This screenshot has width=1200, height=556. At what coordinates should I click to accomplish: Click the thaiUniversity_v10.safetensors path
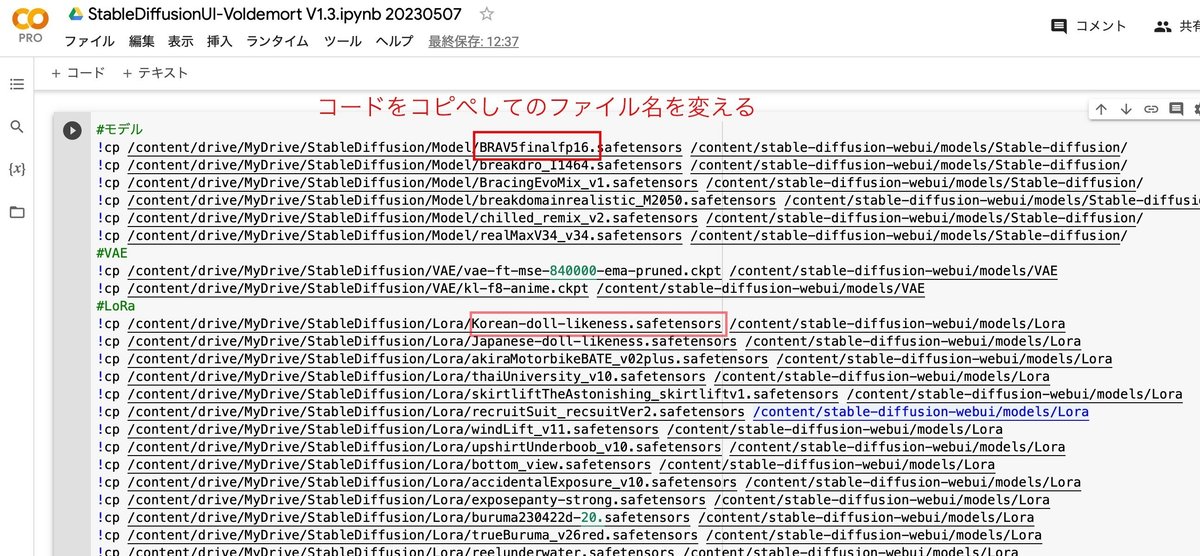417,376
